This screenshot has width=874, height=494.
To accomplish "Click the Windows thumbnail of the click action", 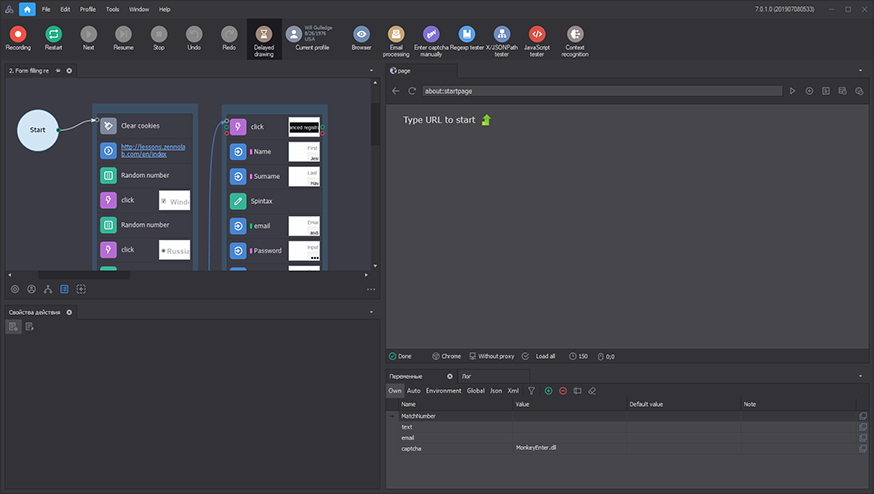I will [174, 200].
